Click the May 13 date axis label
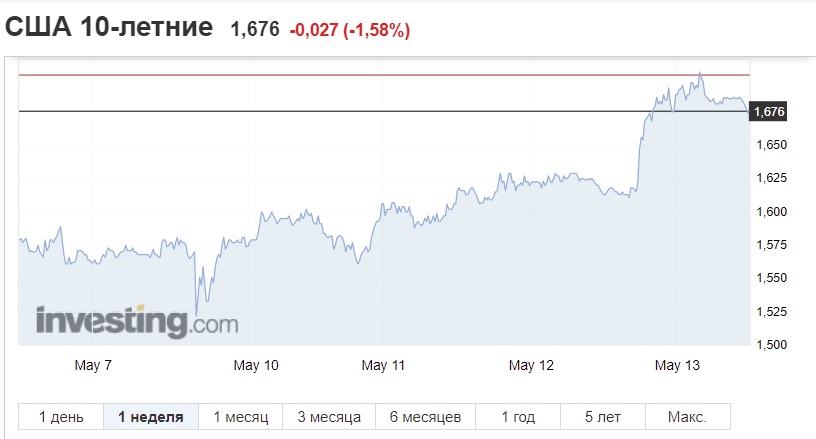The width and height of the screenshot is (816, 439). (x=677, y=365)
